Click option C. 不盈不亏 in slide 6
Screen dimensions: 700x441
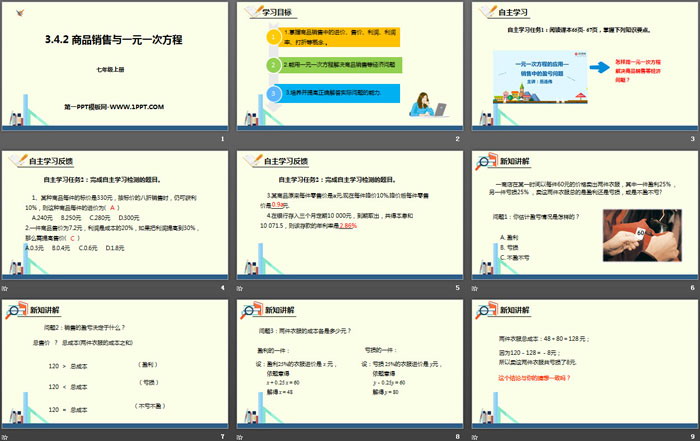point(514,258)
